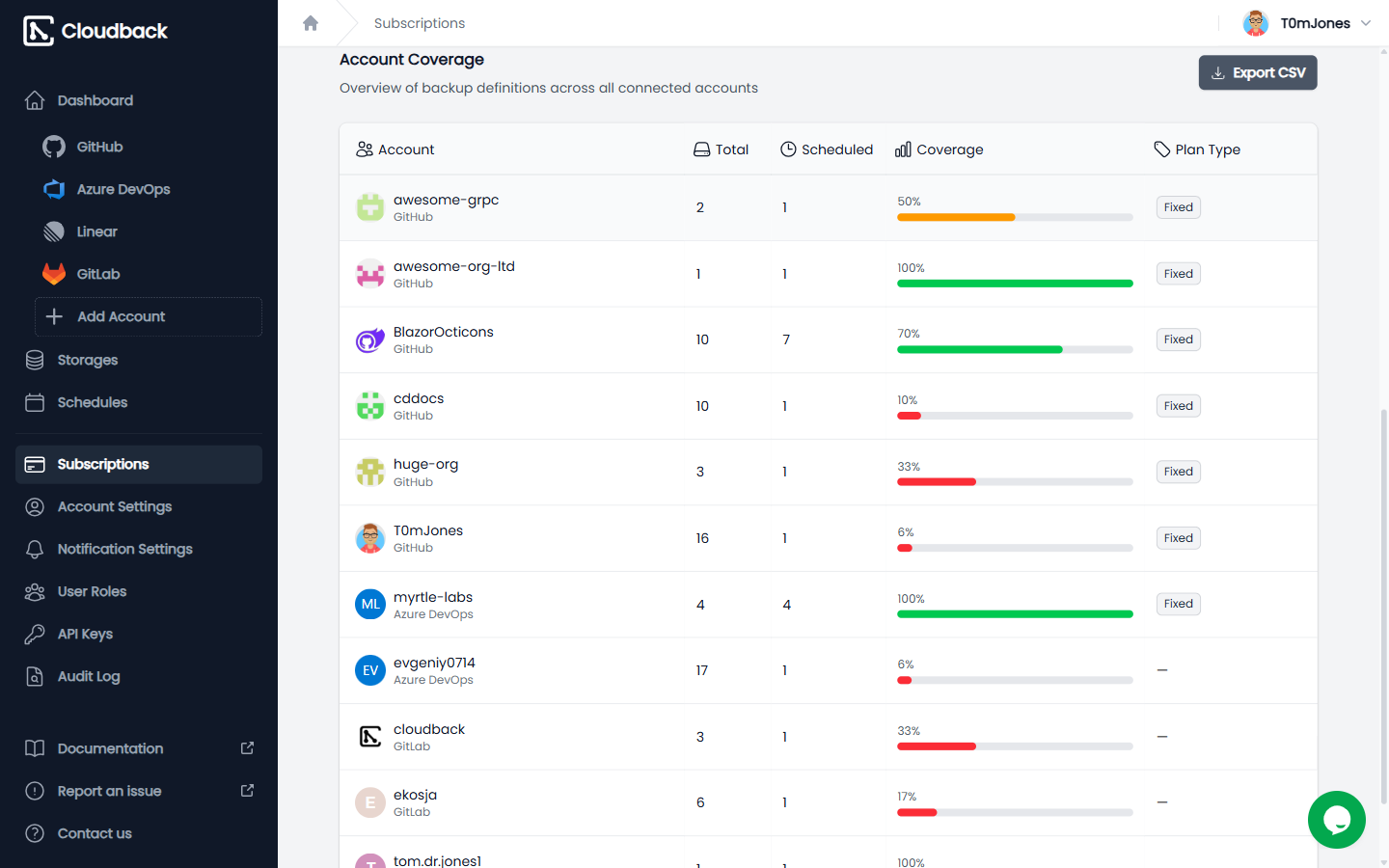Click the home breadcrumb icon
1389x868 pixels.
(311, 23)
